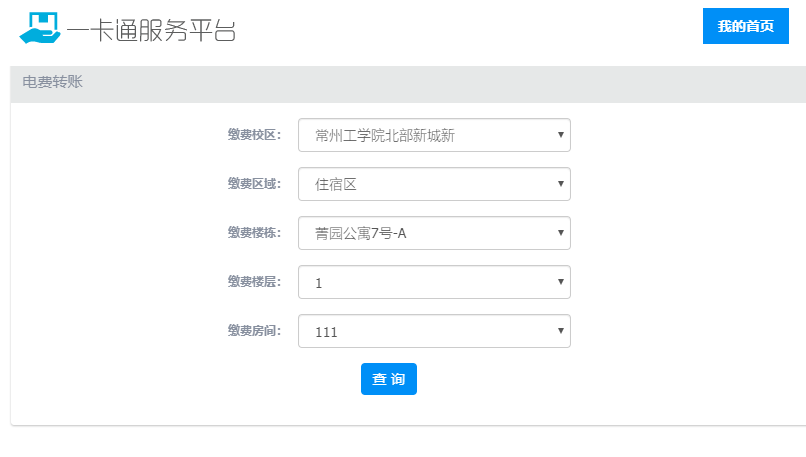The image size is (806, 457).
Task: Open the 缴费区域 dropdown showing 住宿区
Action: tap(433, 184)
